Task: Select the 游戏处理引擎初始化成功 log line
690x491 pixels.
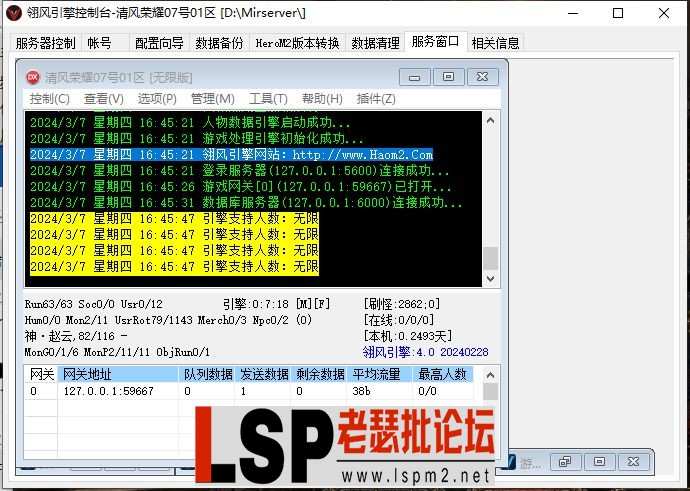Action: [x=197, y=139]
